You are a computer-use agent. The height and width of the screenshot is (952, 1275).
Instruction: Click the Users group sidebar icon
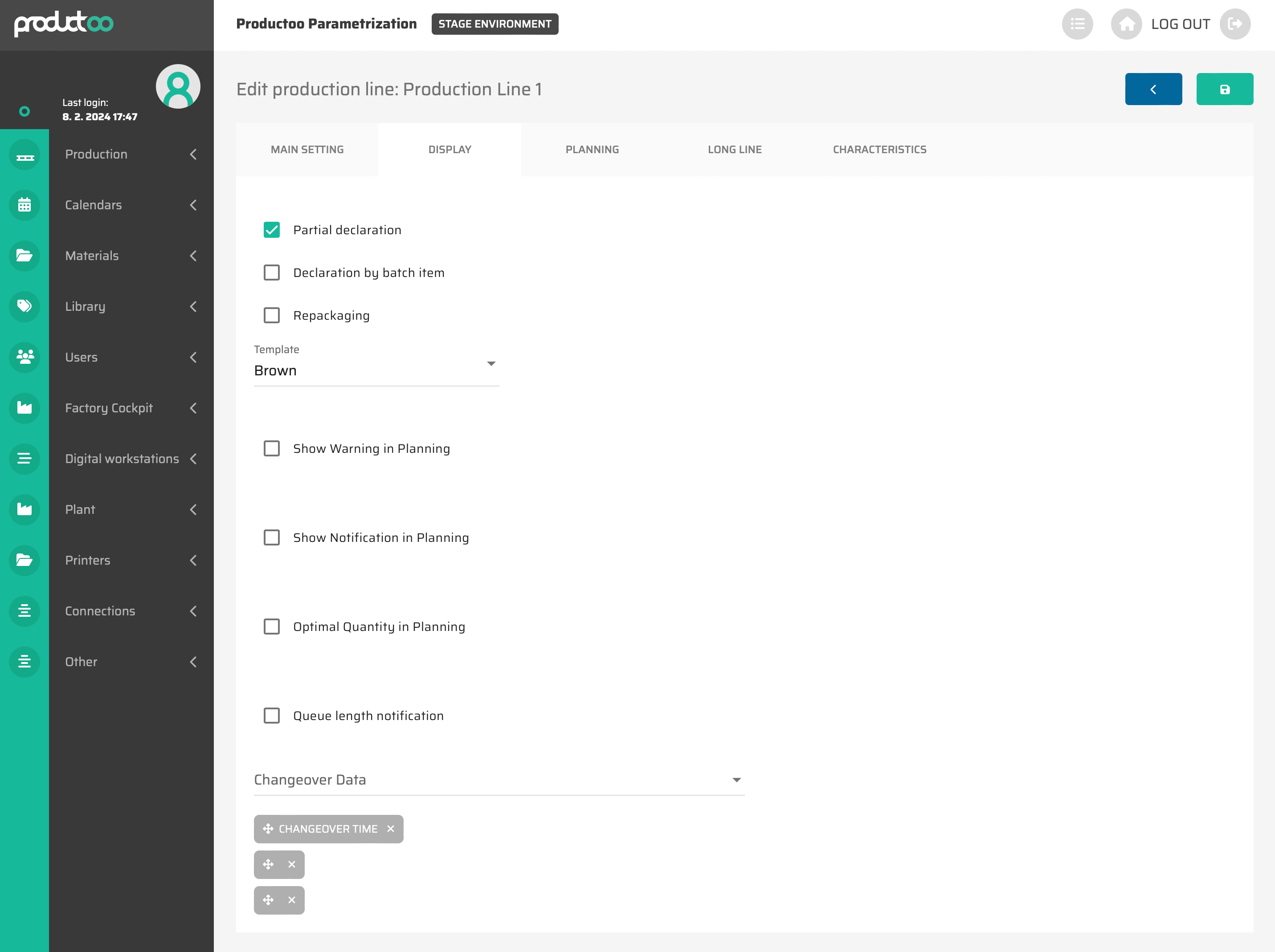24,357
